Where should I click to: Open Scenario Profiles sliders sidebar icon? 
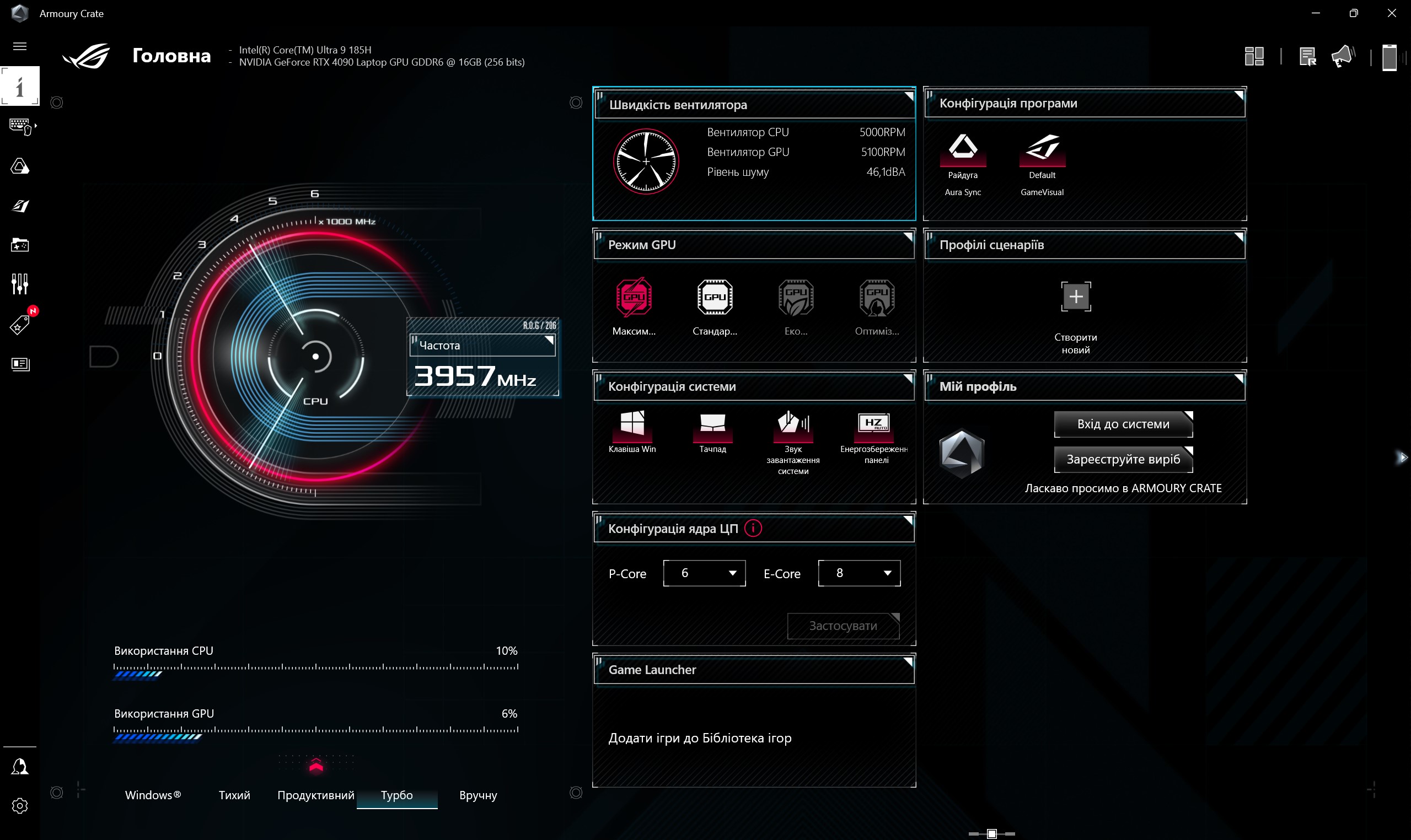[20, 284]
